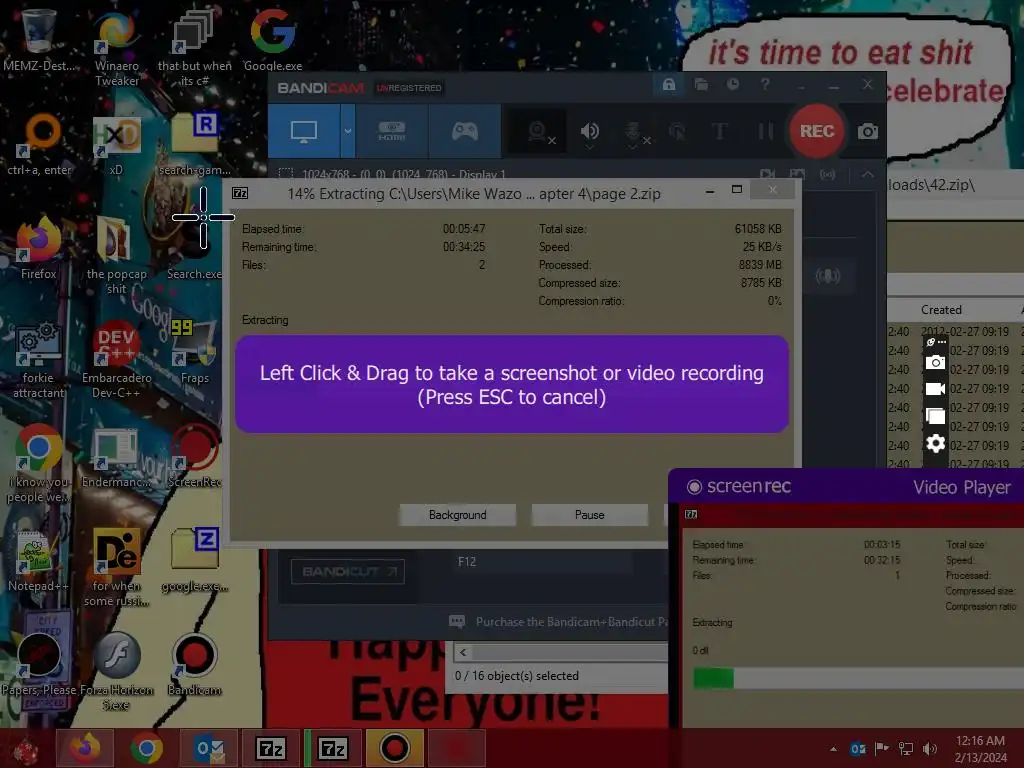Open ScreenRec settings gear icon
Image resolution: width=1024 pixels, height=768 pixels.
935,444
